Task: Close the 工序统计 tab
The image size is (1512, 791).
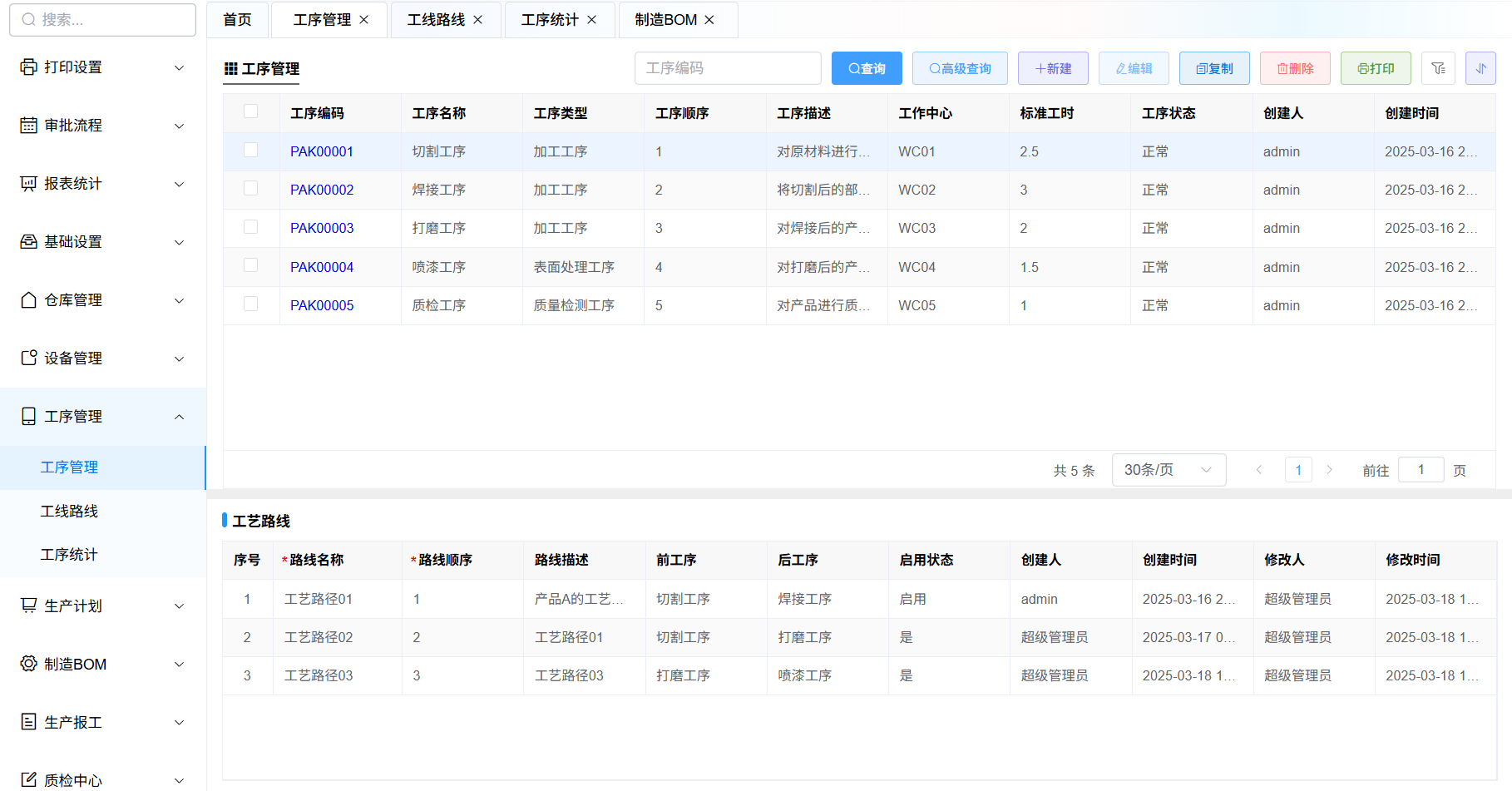Action: 591,20
